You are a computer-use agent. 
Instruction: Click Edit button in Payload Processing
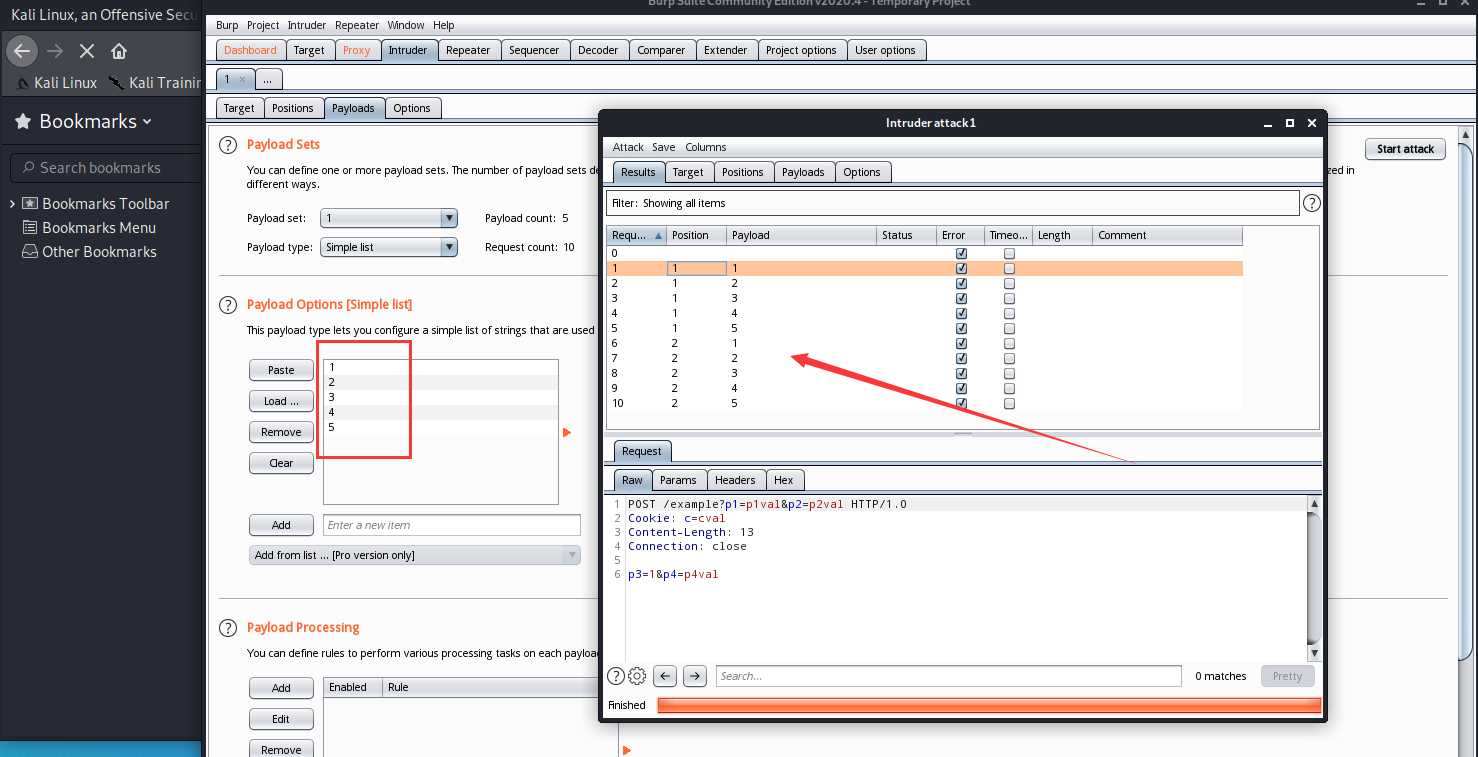coord(281,719)
